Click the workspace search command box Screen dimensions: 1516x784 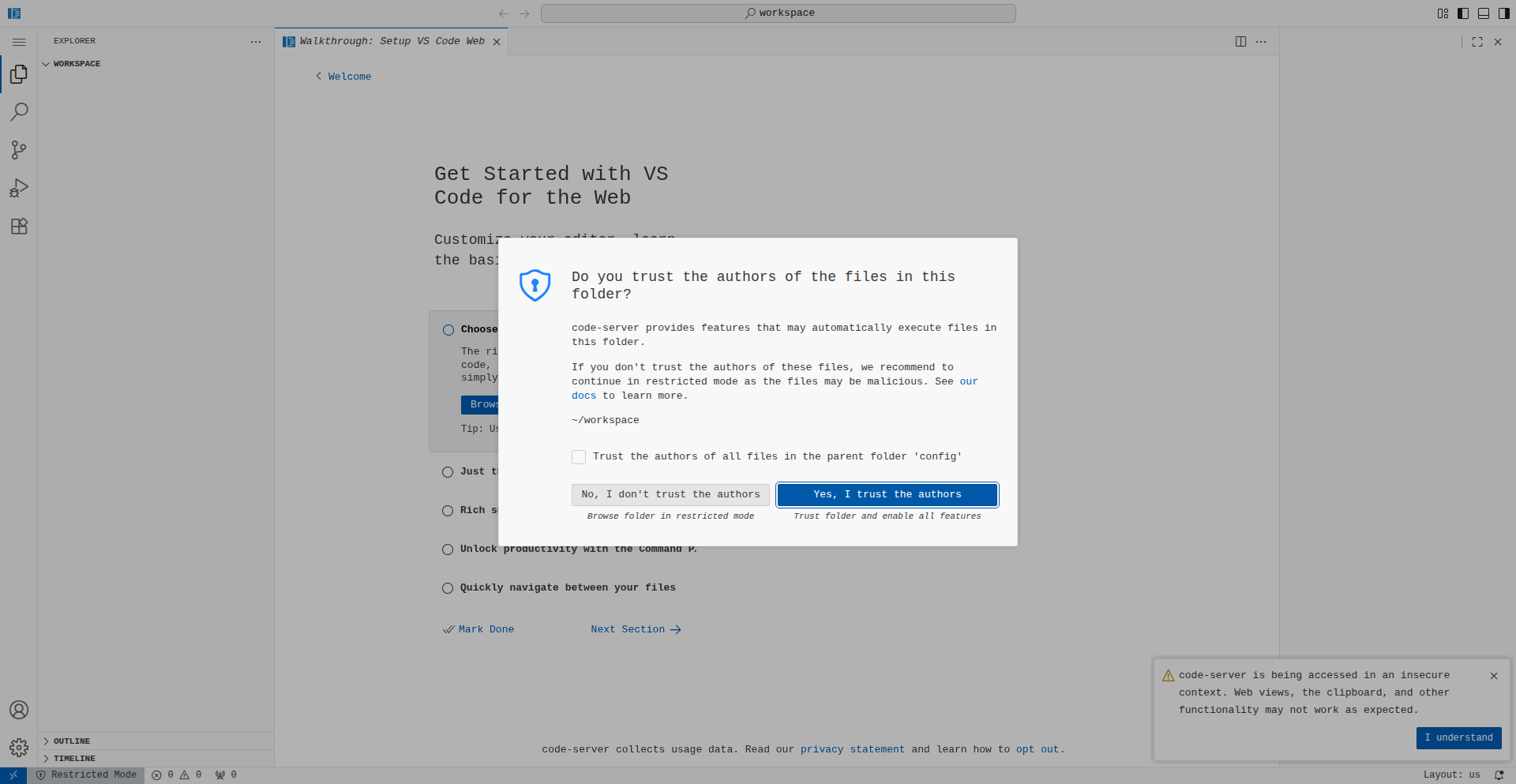[x=778, y=13]
